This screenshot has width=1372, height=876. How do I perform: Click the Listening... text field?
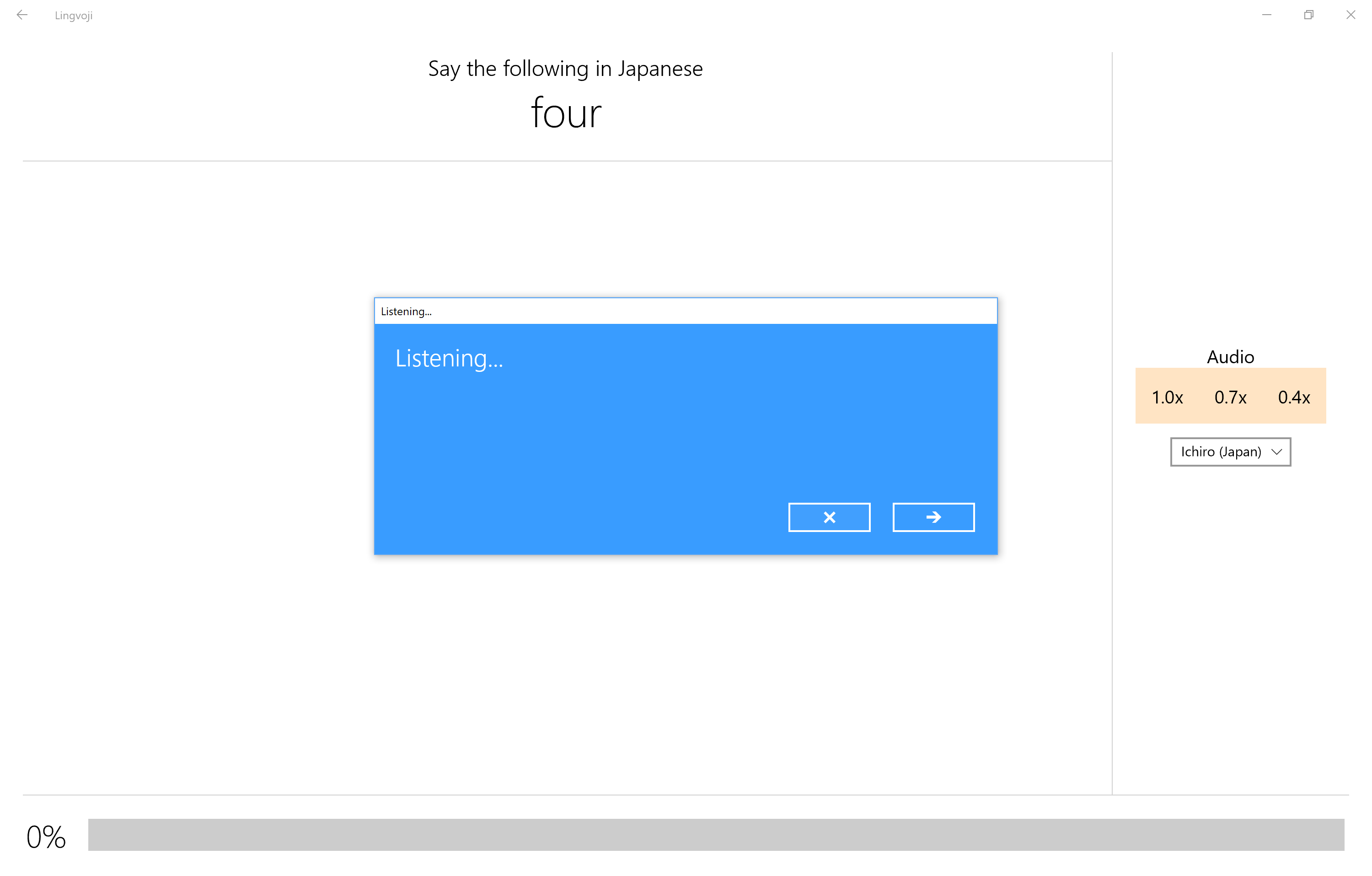[x=686, y=311]
